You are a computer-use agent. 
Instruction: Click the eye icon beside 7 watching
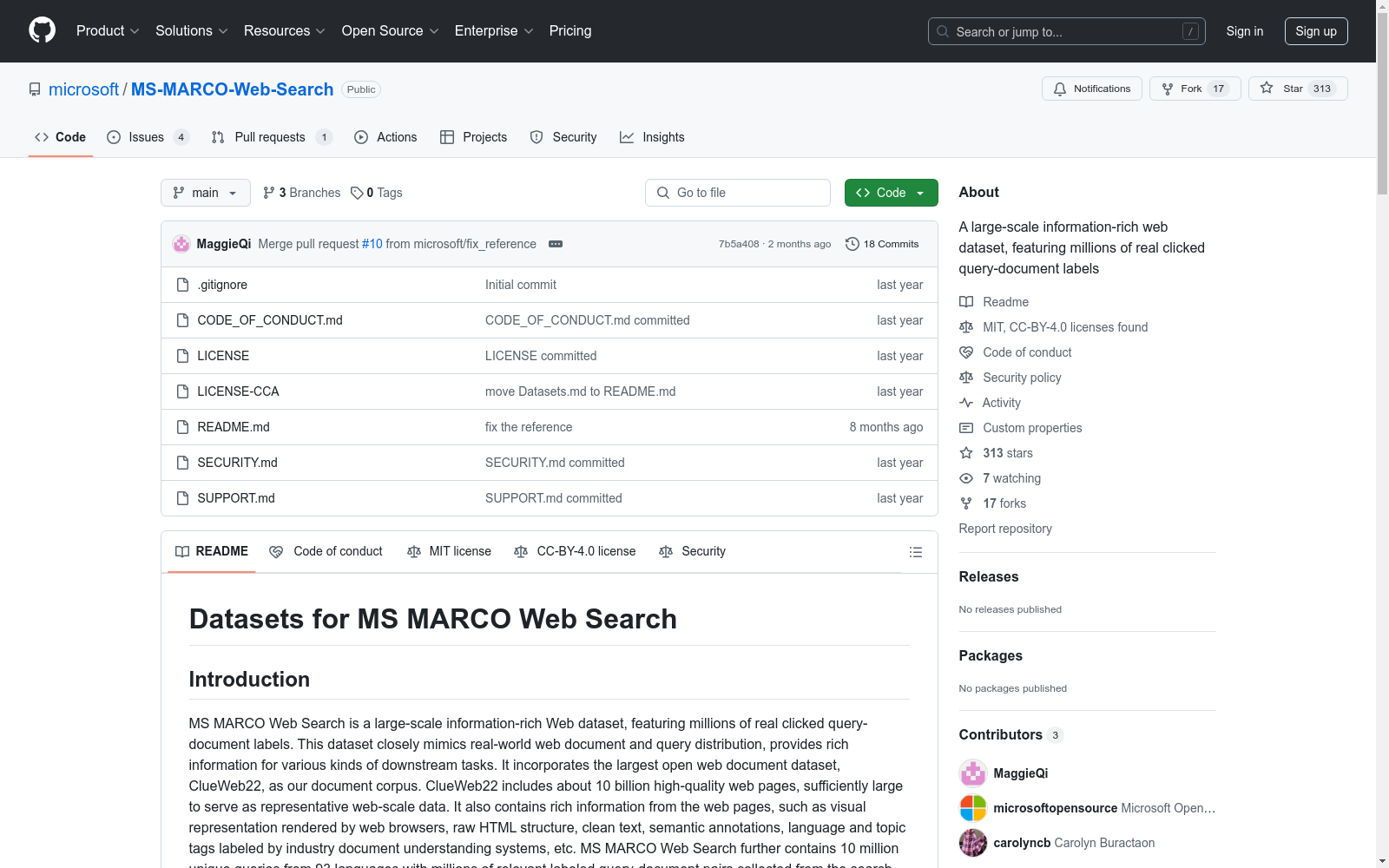pyautogui.click(x=966, y=478)
